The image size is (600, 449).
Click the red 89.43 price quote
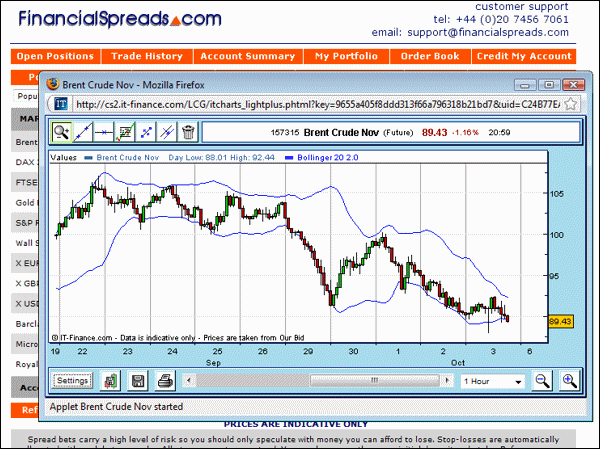tap(434, 132)
